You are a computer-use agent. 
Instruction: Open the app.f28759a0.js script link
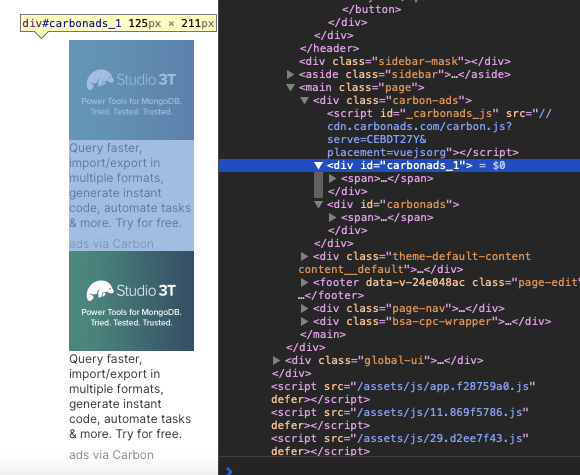click(x=442, y=387)
